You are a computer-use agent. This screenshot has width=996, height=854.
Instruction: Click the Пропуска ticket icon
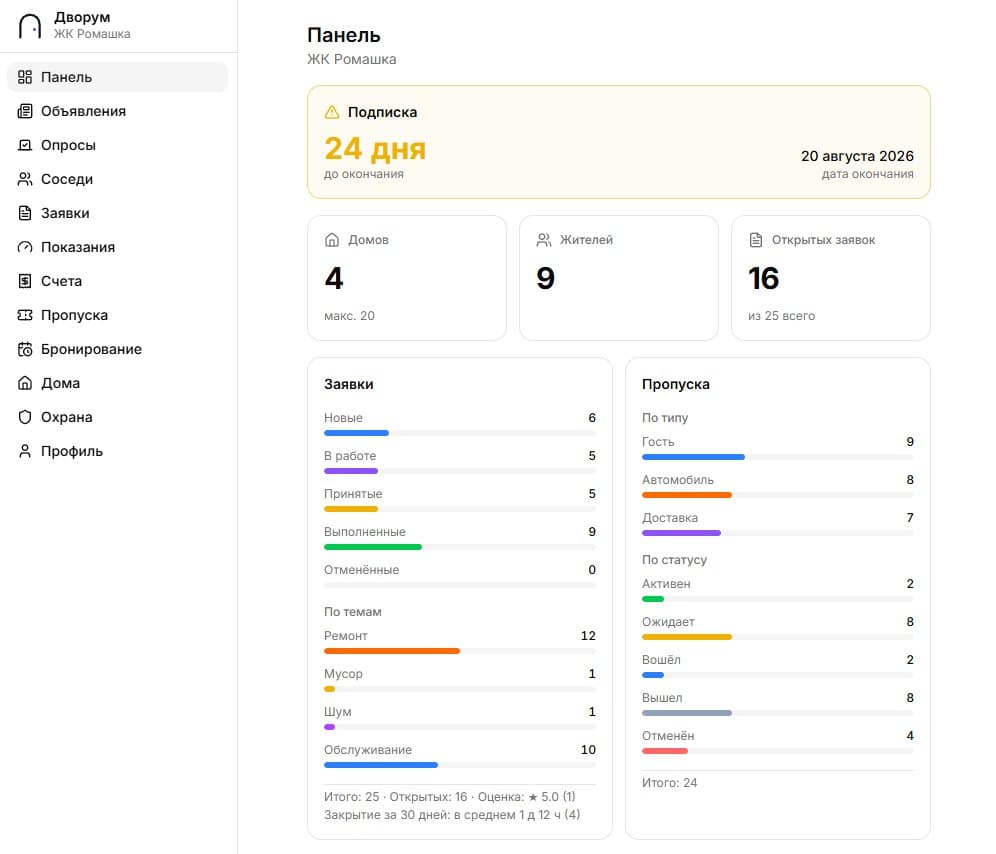coord(25,315)
